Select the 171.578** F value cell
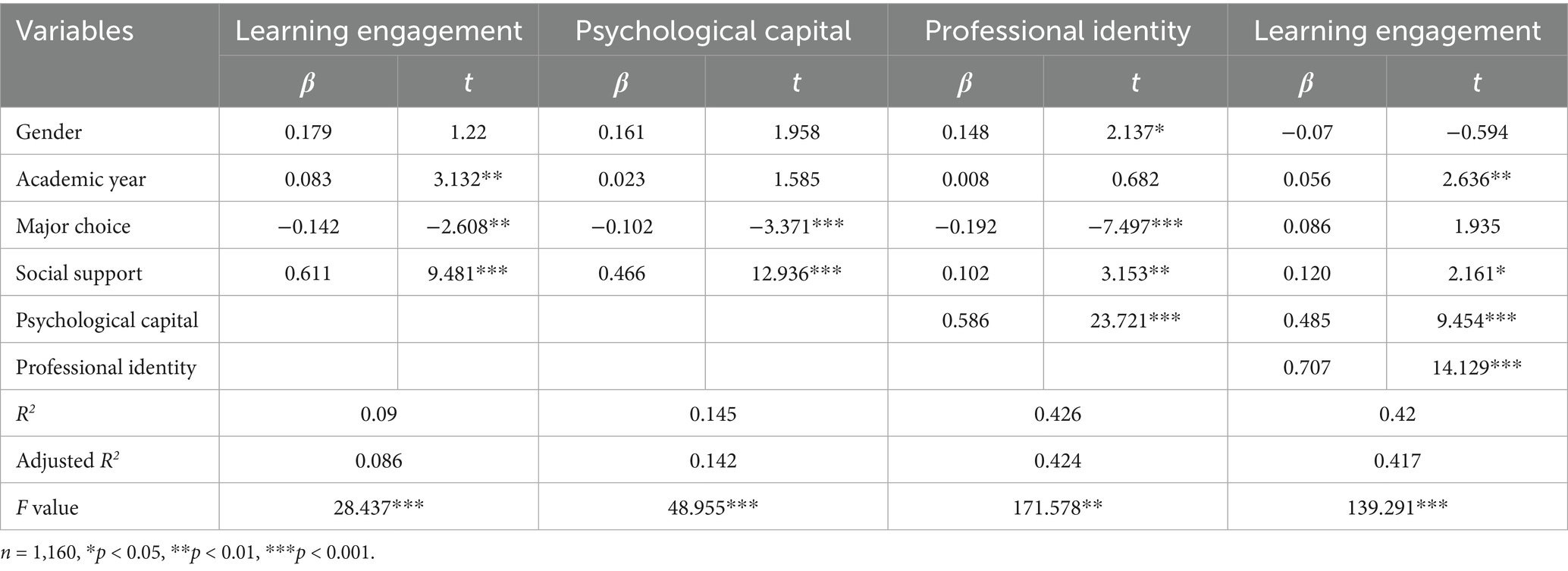The image size is (1568, 571). pyautogui.click(x=1057, y=507)
